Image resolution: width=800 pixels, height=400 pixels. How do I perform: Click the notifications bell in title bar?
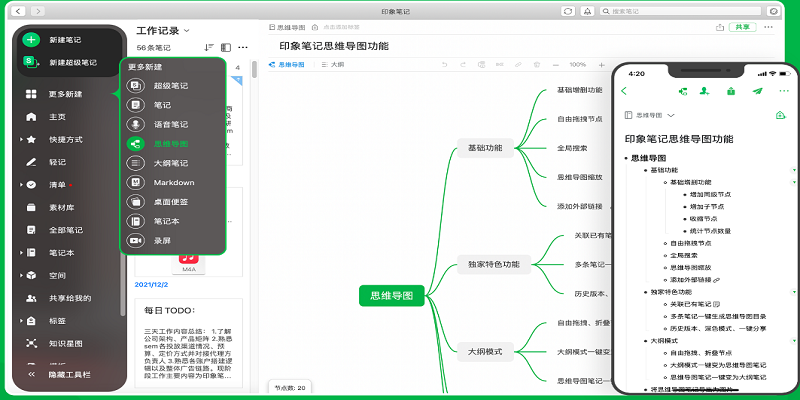click(x=587, y=11)
